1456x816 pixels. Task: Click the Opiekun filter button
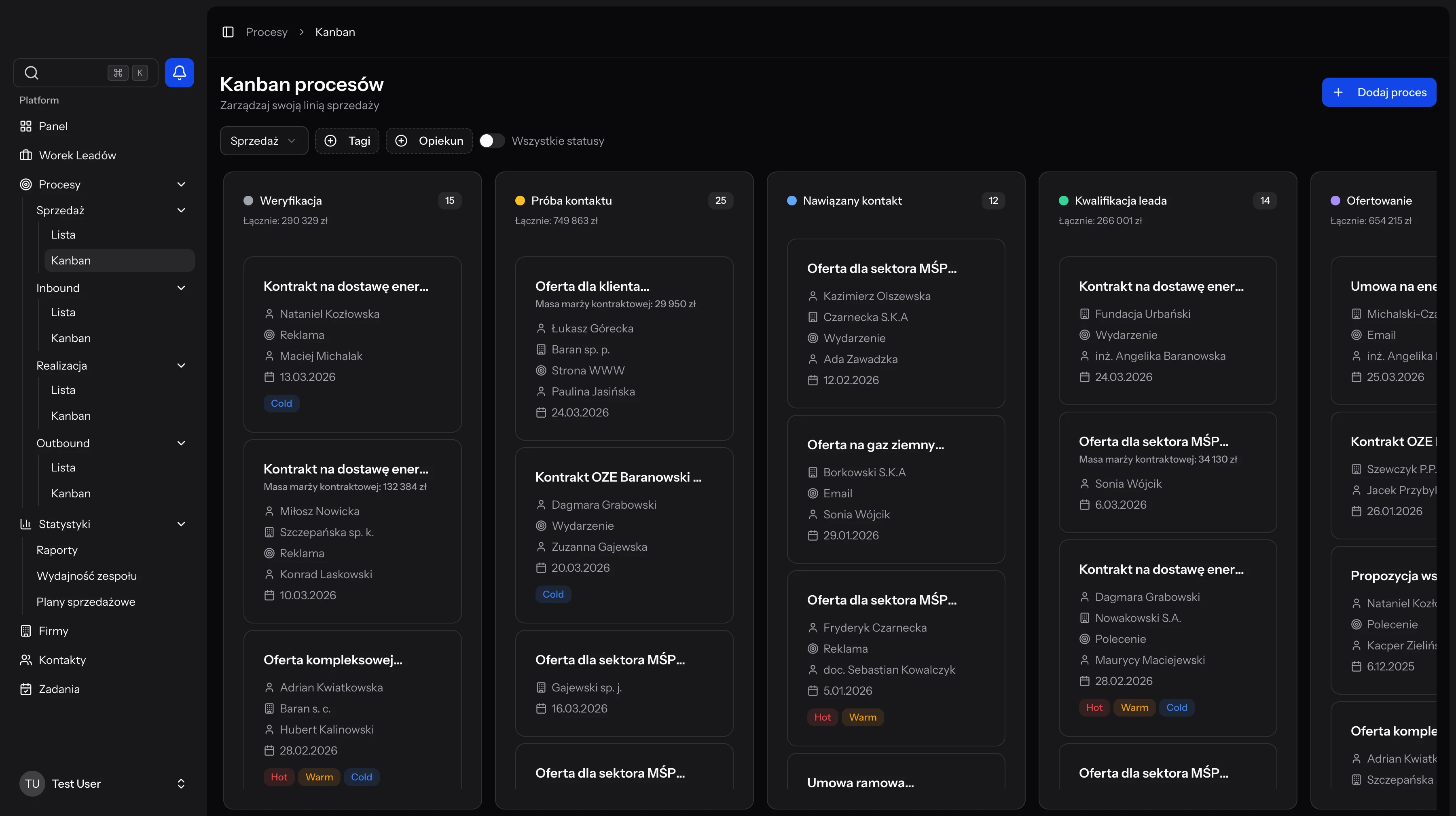tap(428, 141)
